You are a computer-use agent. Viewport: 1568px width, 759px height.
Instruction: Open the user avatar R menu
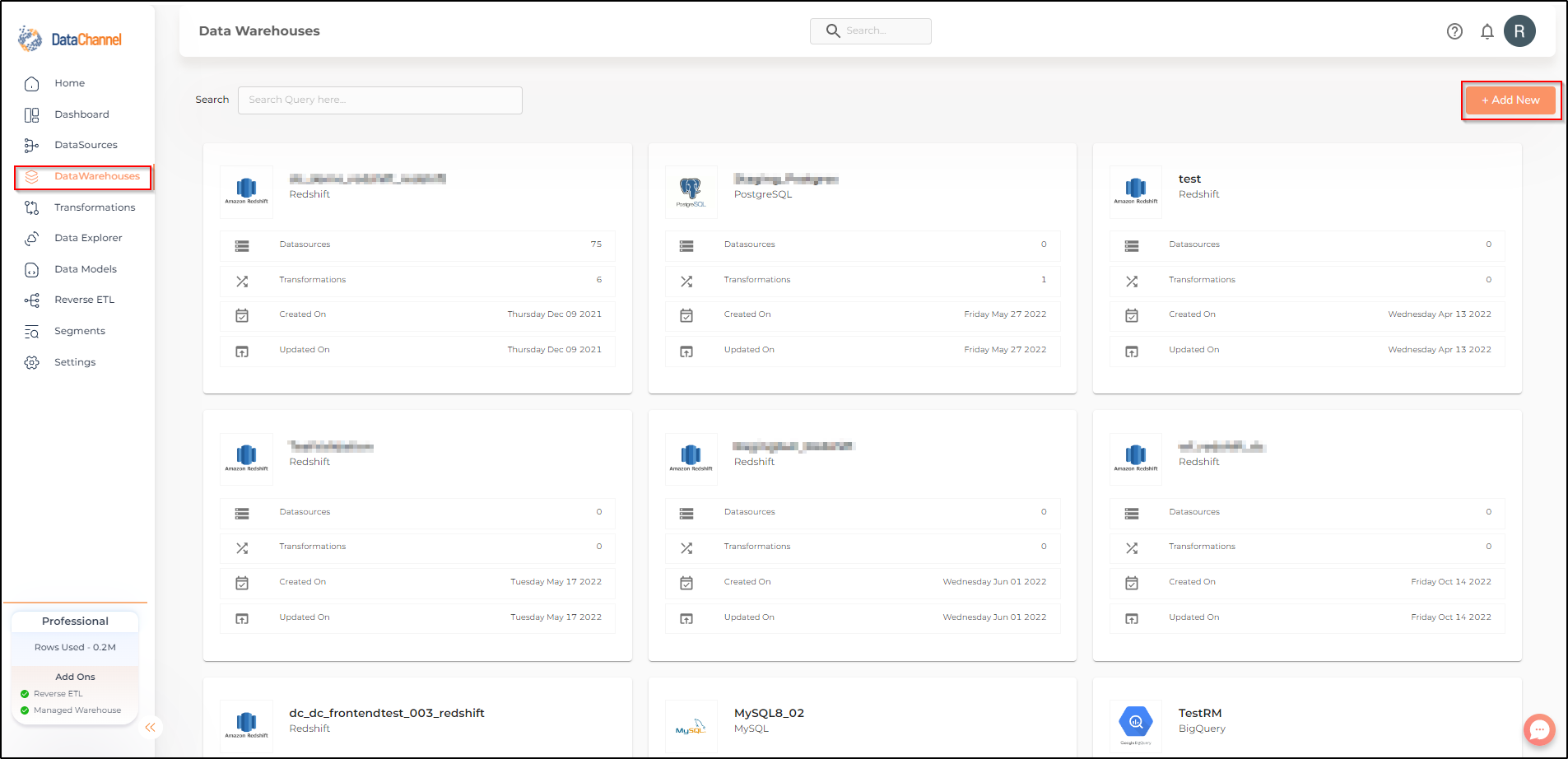coord(1519,31)
